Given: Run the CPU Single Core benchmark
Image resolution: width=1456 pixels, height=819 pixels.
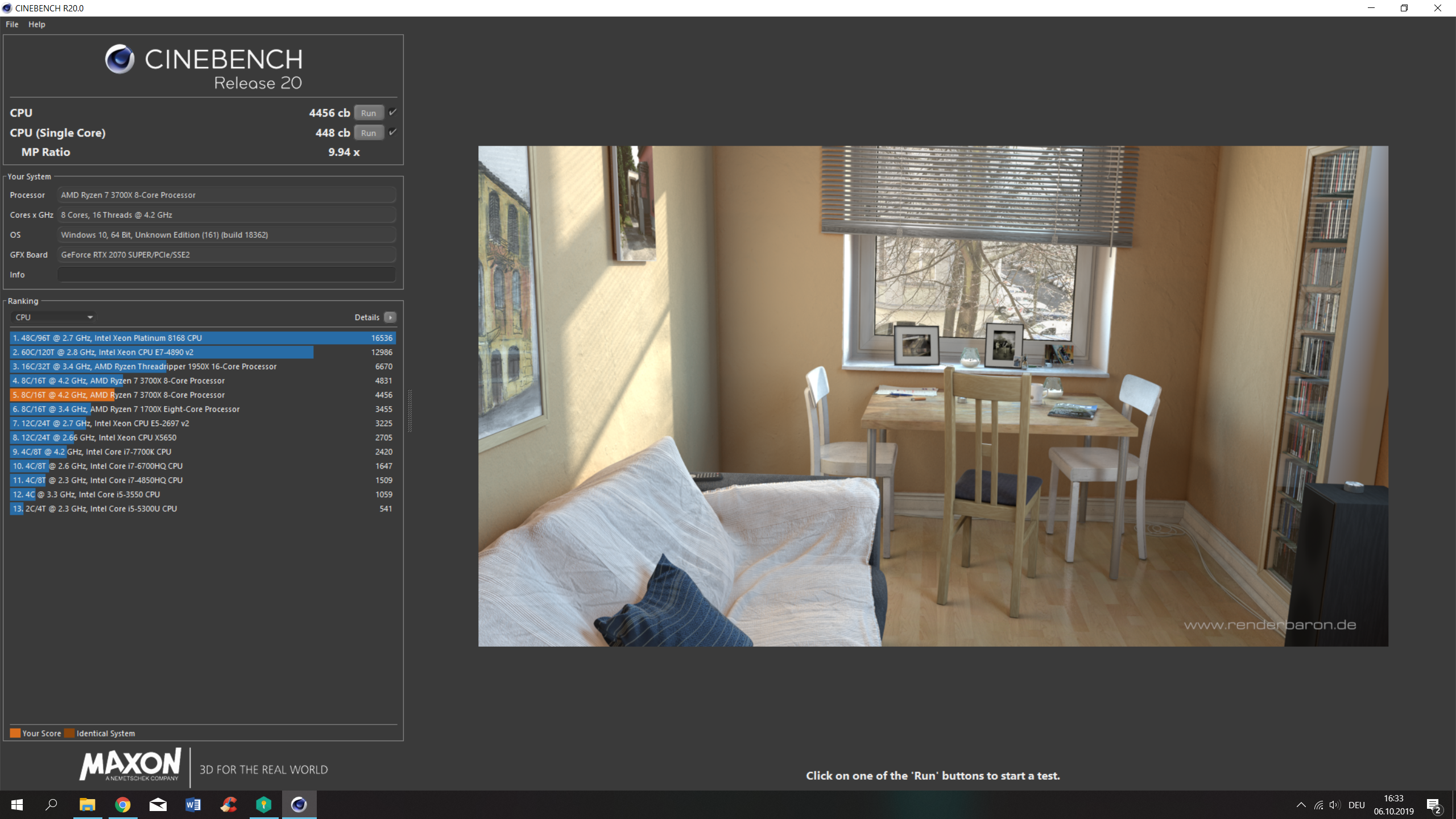Looking at the screenshot, I should click(369, 133).
